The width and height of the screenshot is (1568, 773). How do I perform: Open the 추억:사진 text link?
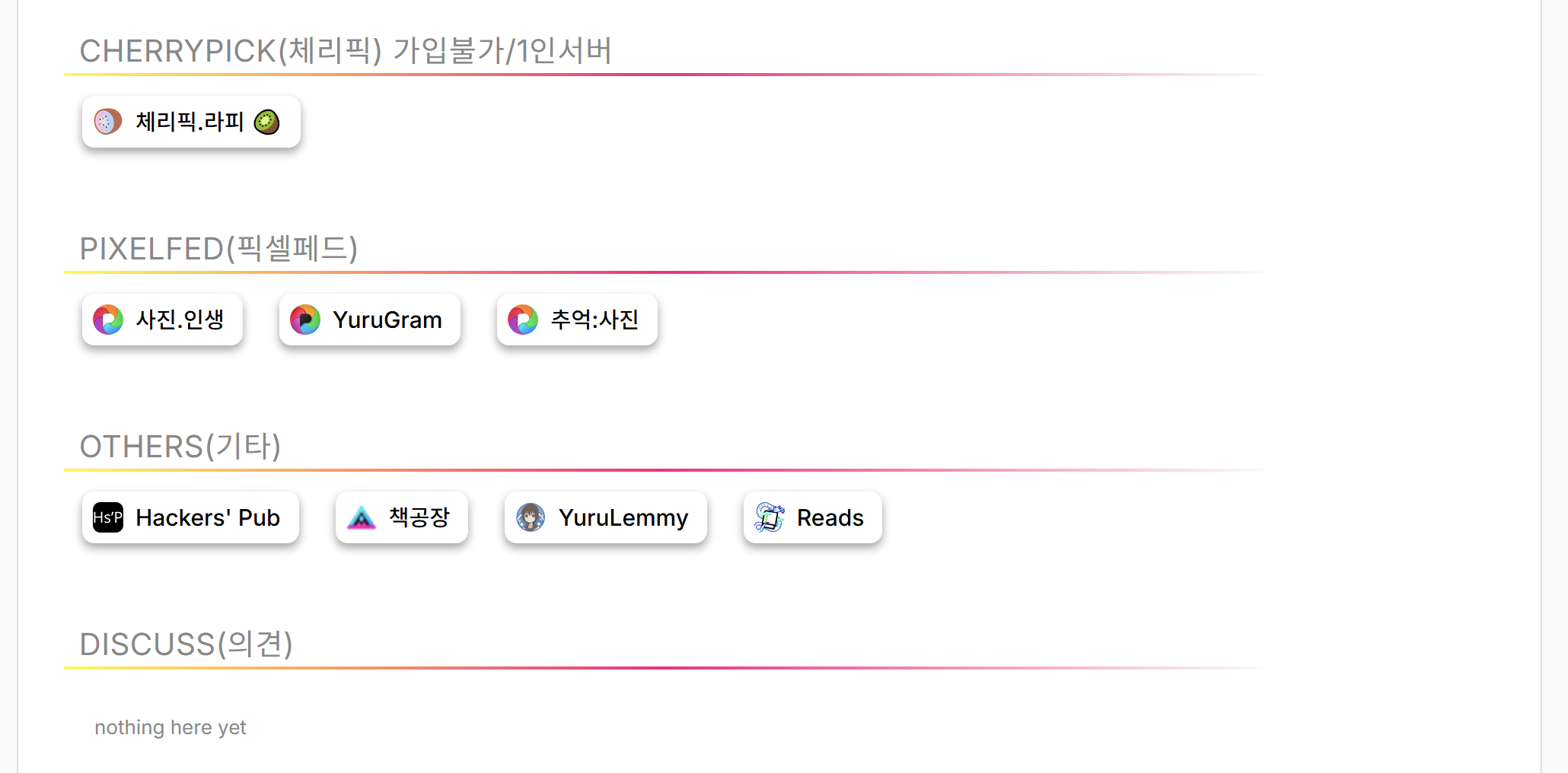tap(594, 320)
